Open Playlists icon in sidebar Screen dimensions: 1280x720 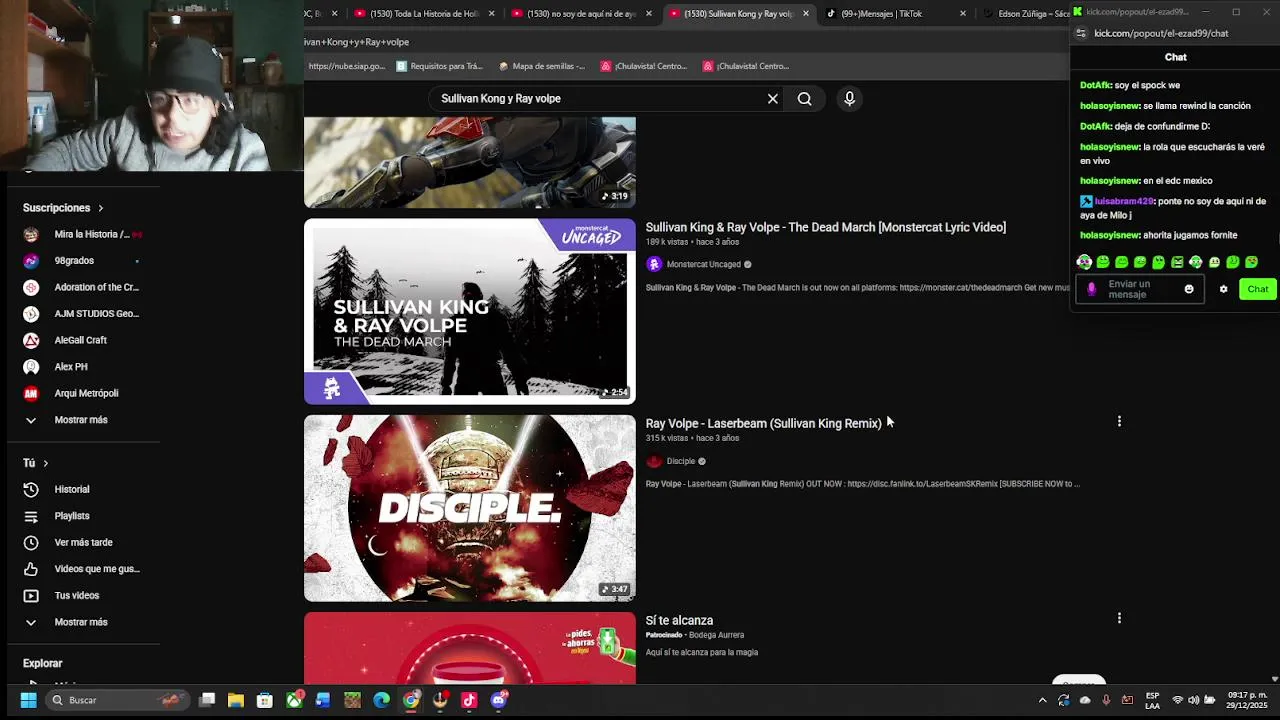pyautogui.click(x=31, y=516)
